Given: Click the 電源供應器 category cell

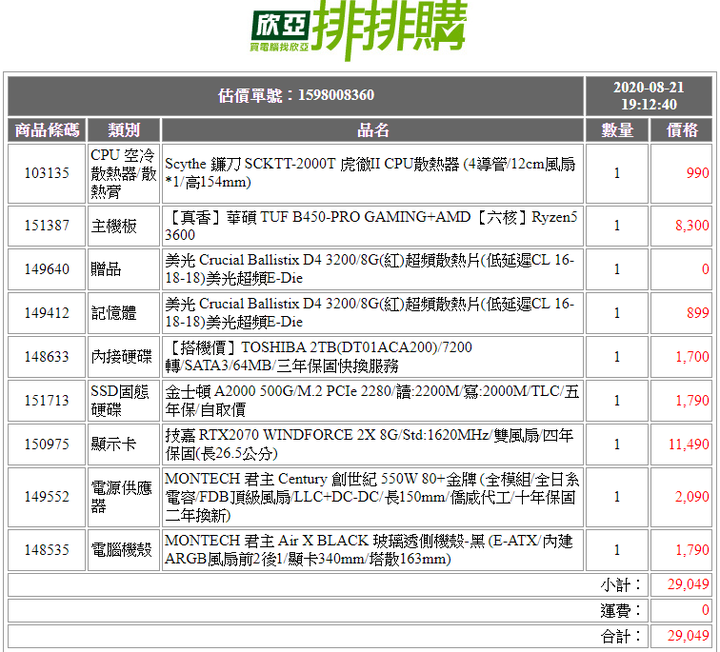Looking at the screenshot, I should pos(124,497).
